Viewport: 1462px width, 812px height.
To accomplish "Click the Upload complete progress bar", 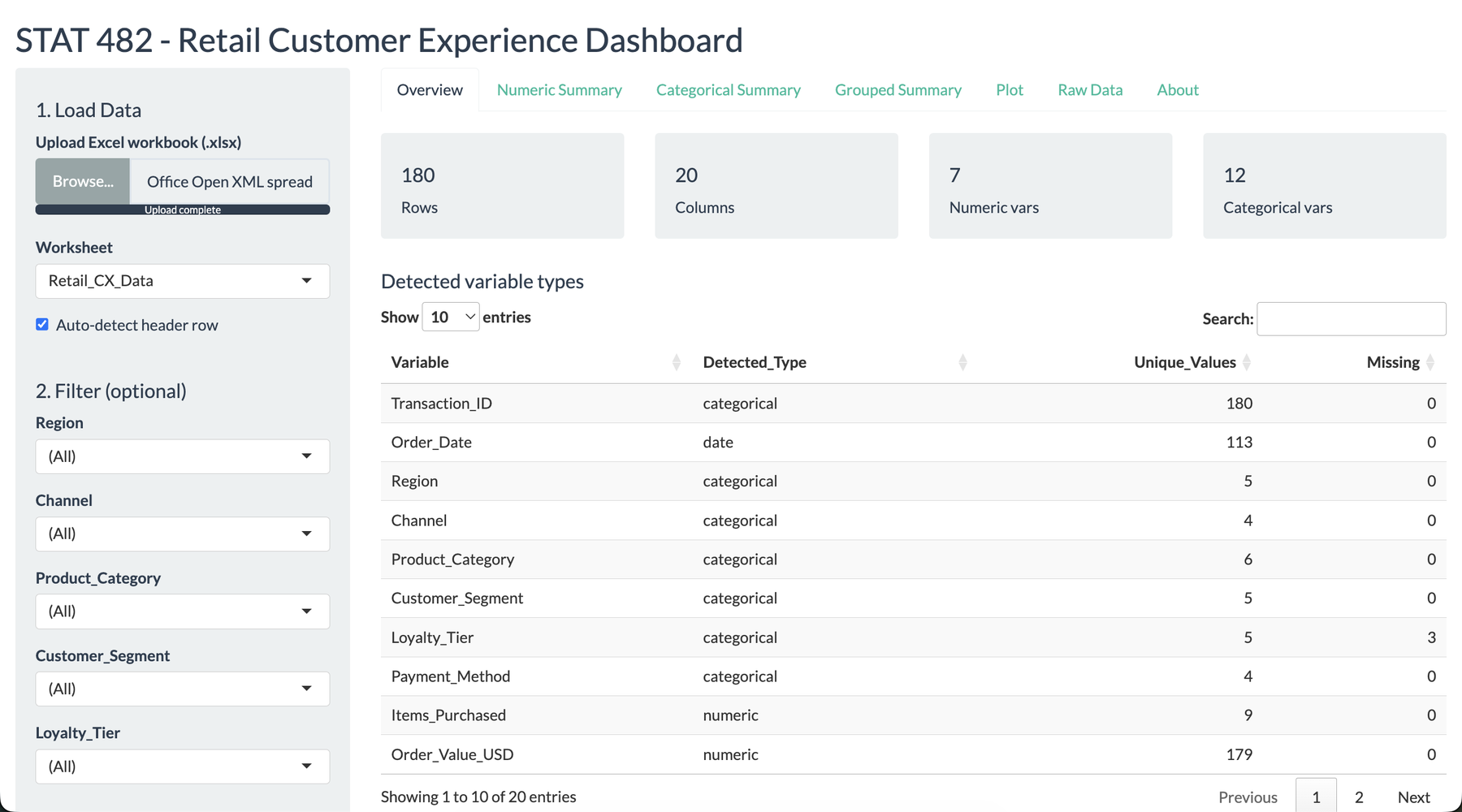I will pos(183,209).
